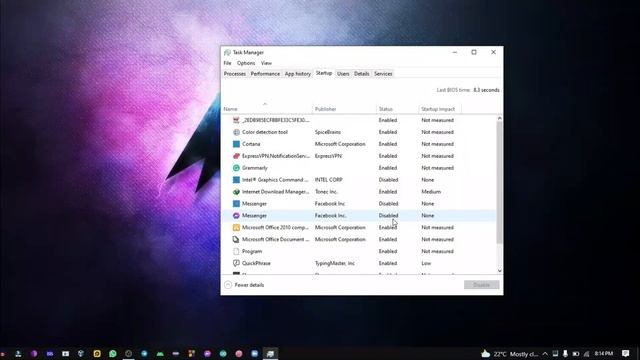Viewport: 640px width, 360px height.
Task: Click the Microsoft Office Document icon
Action: [x=236, y=239]
